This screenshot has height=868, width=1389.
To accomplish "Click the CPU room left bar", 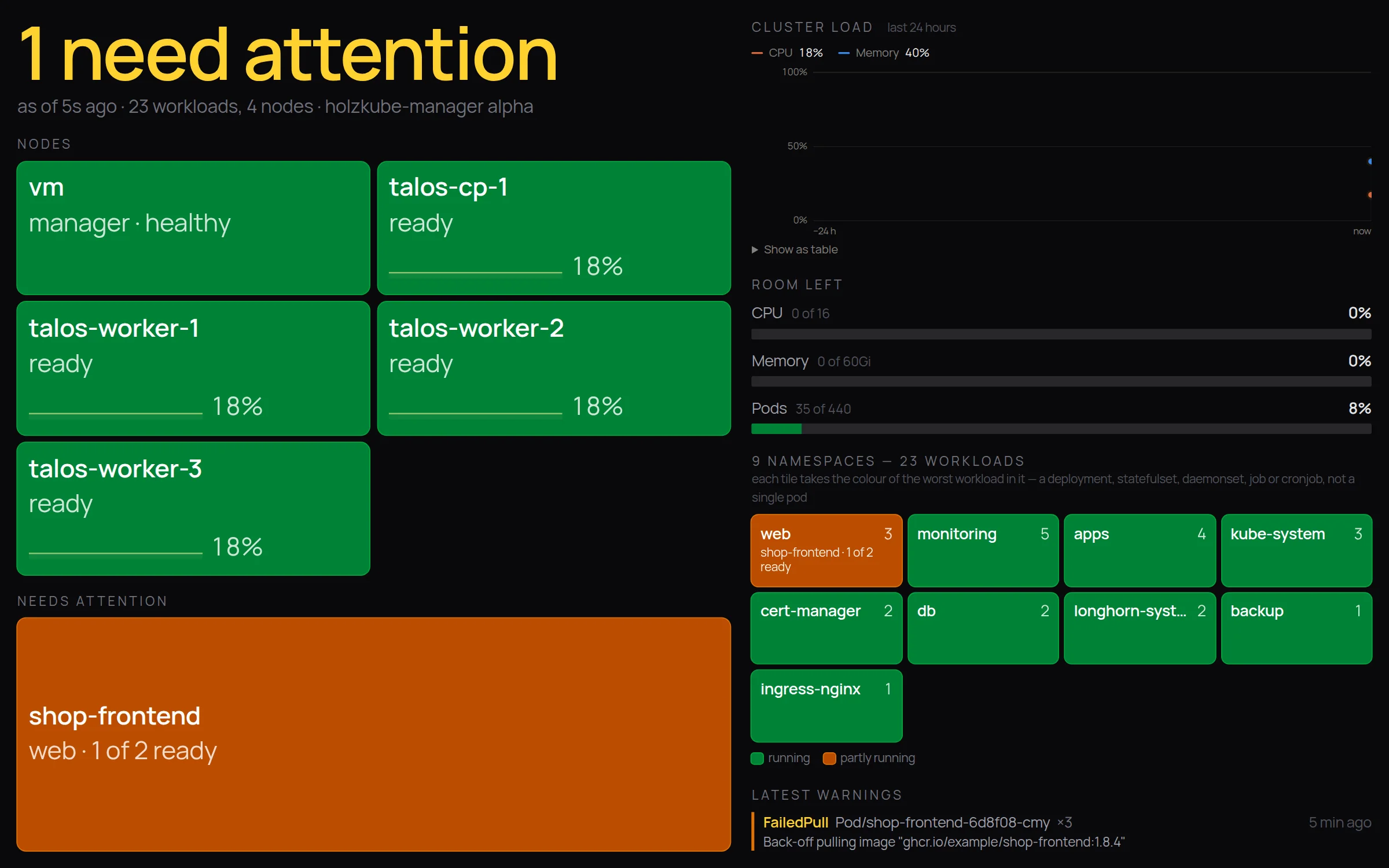I will pos(1061,334).
